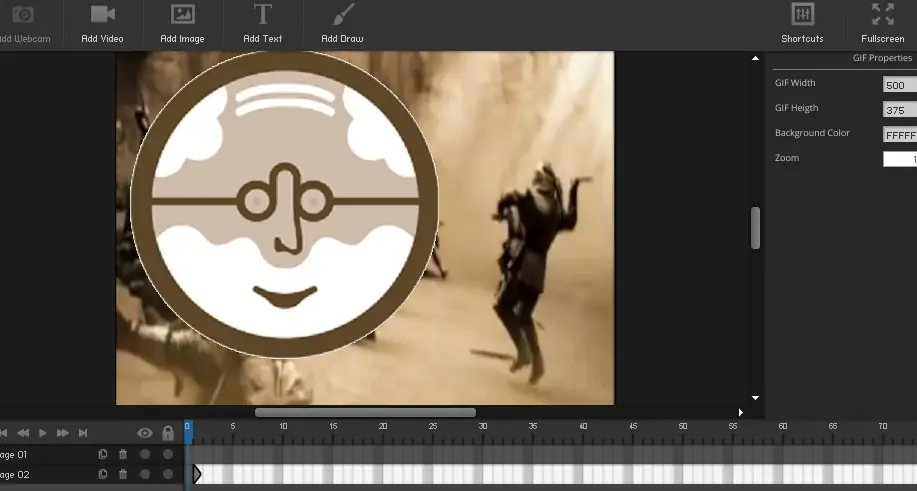Click the horizontal canvas scrollbar thumb

pos(366,413)
